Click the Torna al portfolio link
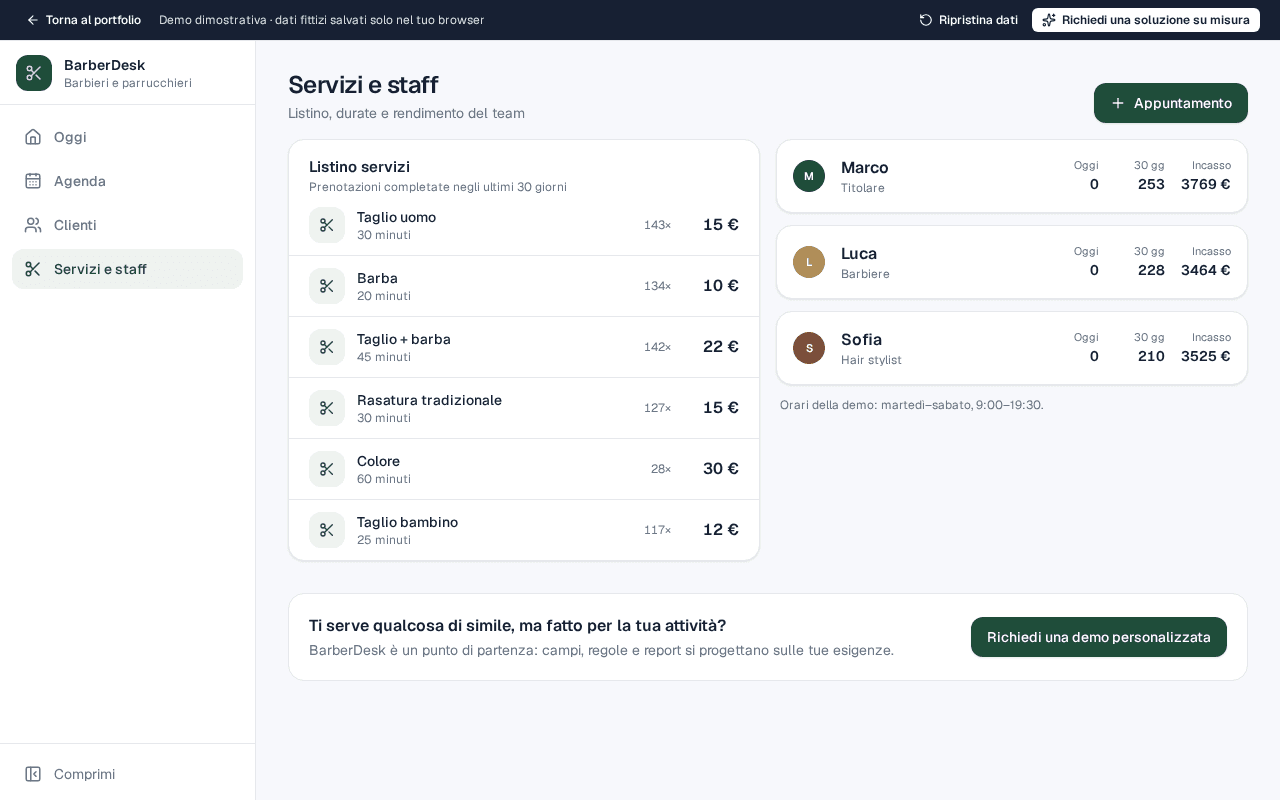1280x800 pixels. pyautogui.click(x=83, y=20)
